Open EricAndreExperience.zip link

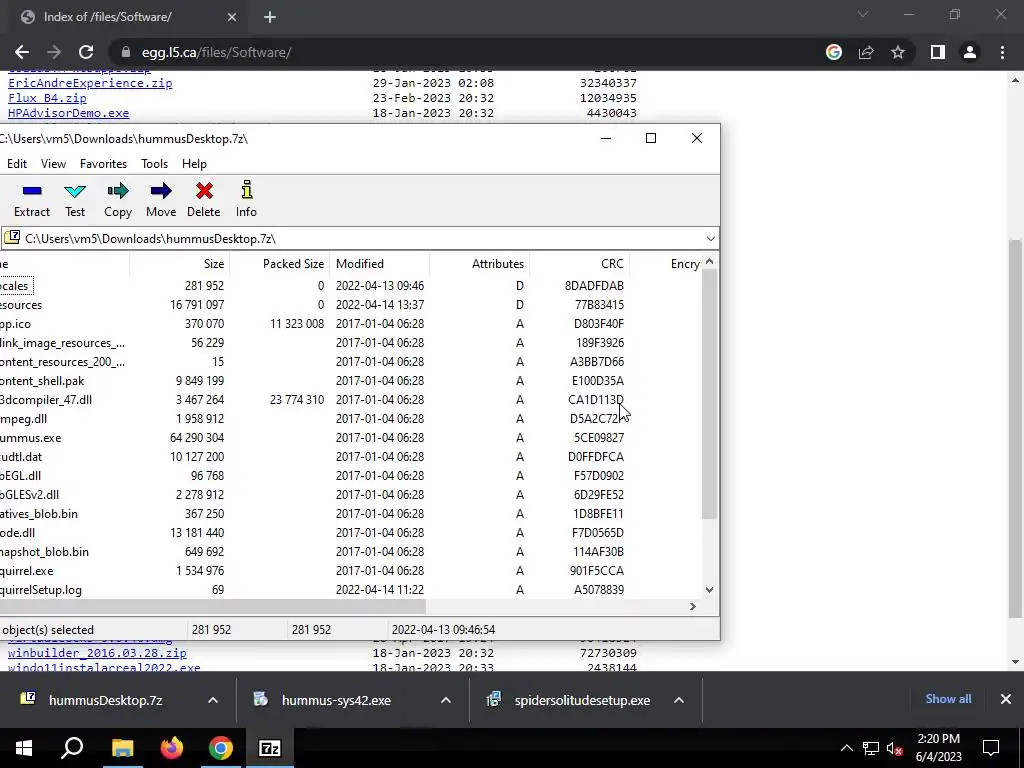[x=90, y=83]
